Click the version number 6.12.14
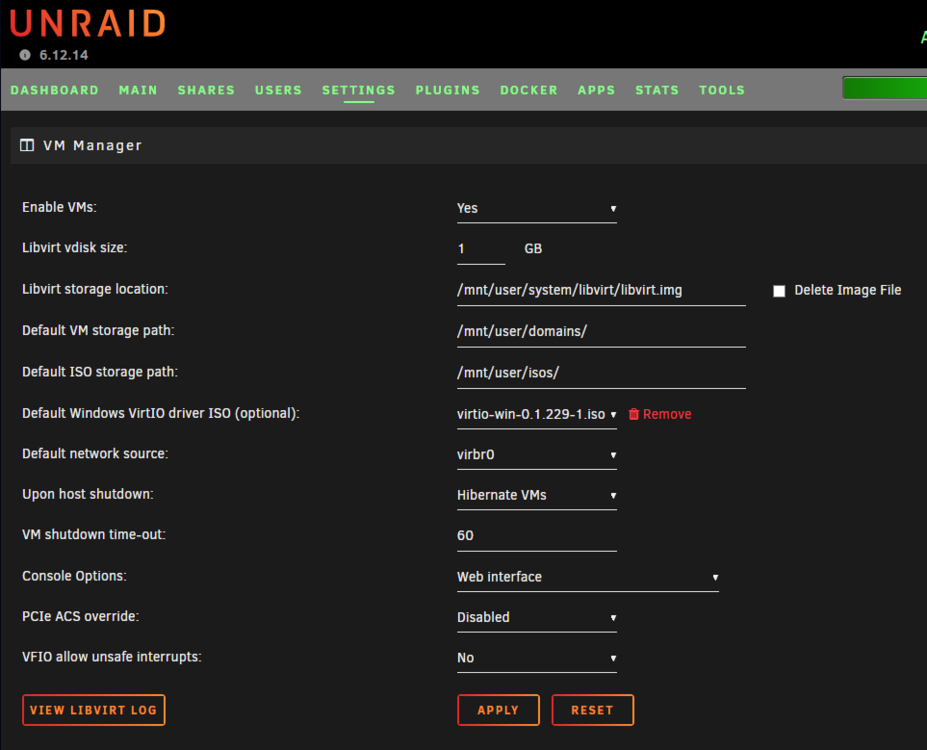The width and height of the screenshot is (927, 750). [x=64, y=55]
